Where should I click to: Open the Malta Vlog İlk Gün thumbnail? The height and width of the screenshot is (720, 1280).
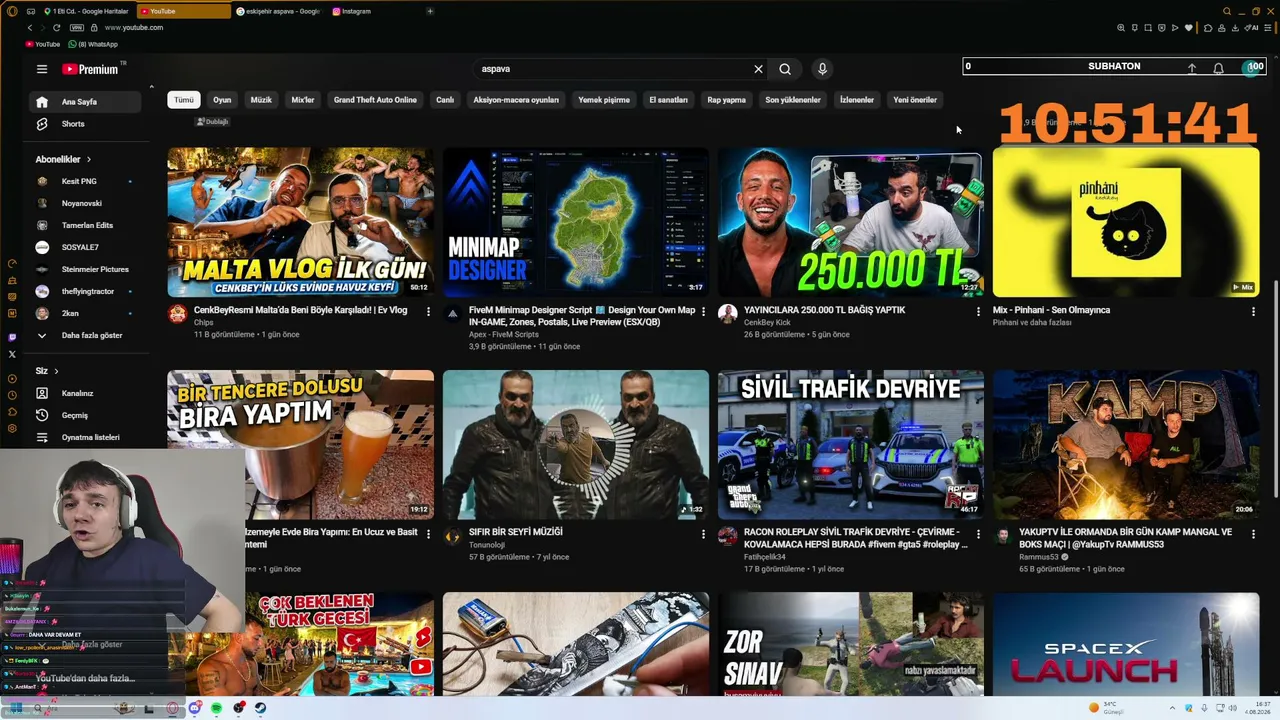tap(301, 222)
